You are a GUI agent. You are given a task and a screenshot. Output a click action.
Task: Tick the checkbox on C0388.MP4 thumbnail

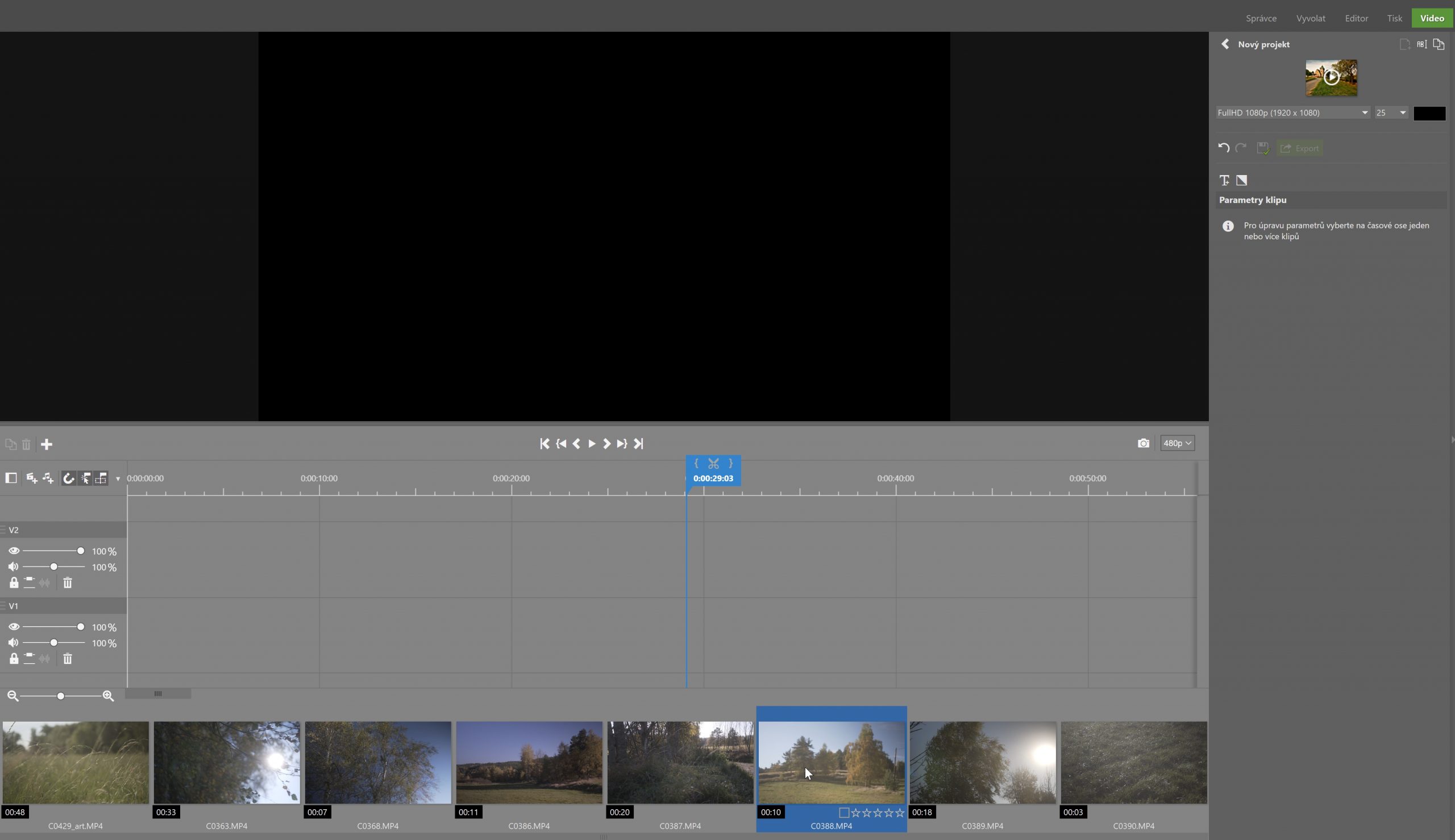(843, 812)
